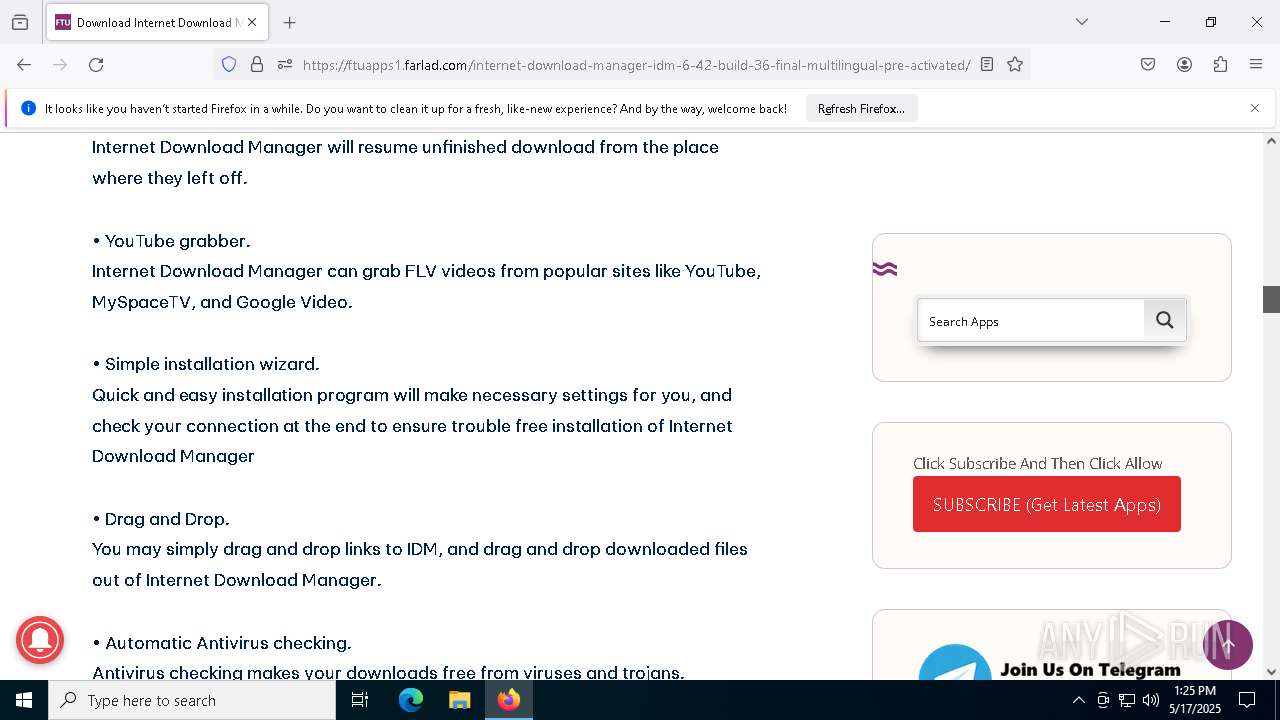Submit search with magnifier icon
The image size is (1280, 720).
[1165, 320]
